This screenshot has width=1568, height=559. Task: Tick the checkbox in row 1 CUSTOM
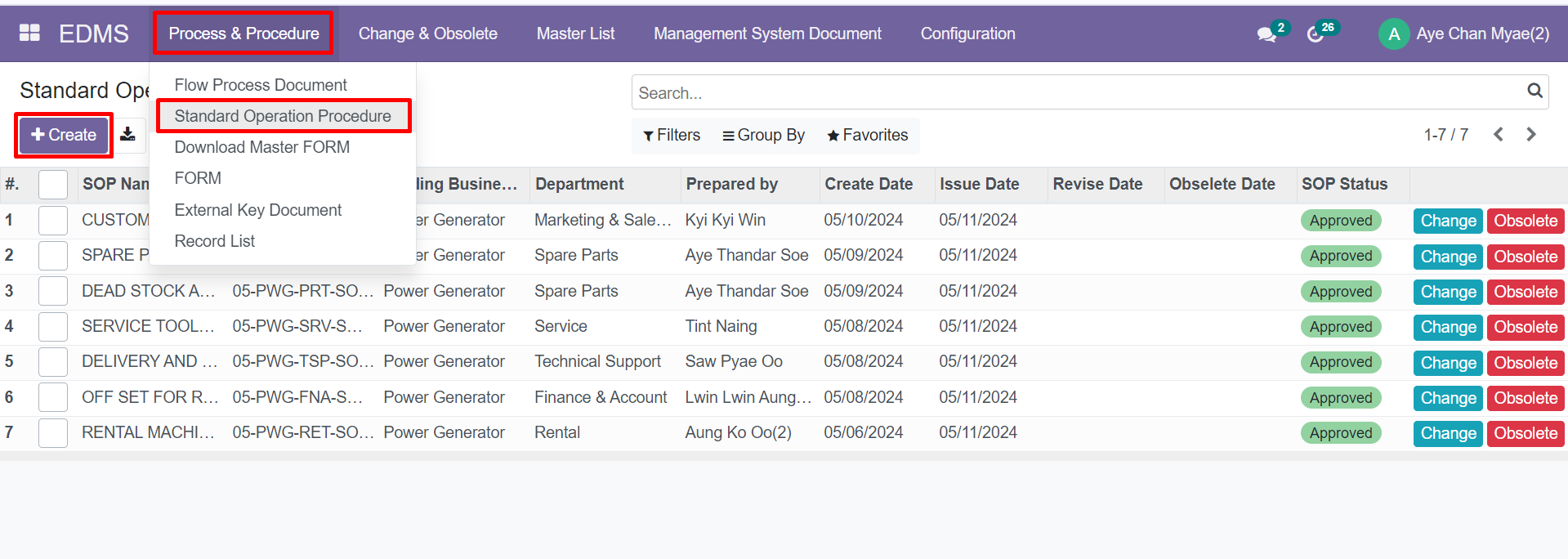(x=53, y=221)
